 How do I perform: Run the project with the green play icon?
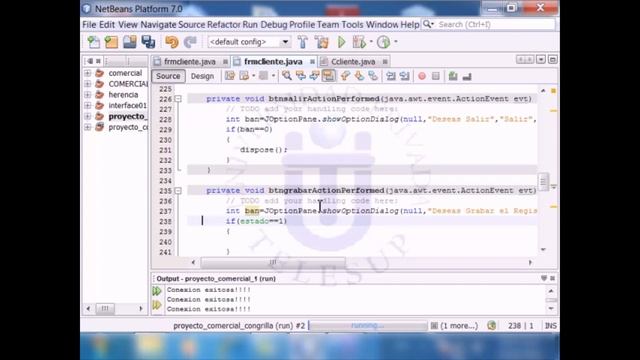tap(342, 42)
